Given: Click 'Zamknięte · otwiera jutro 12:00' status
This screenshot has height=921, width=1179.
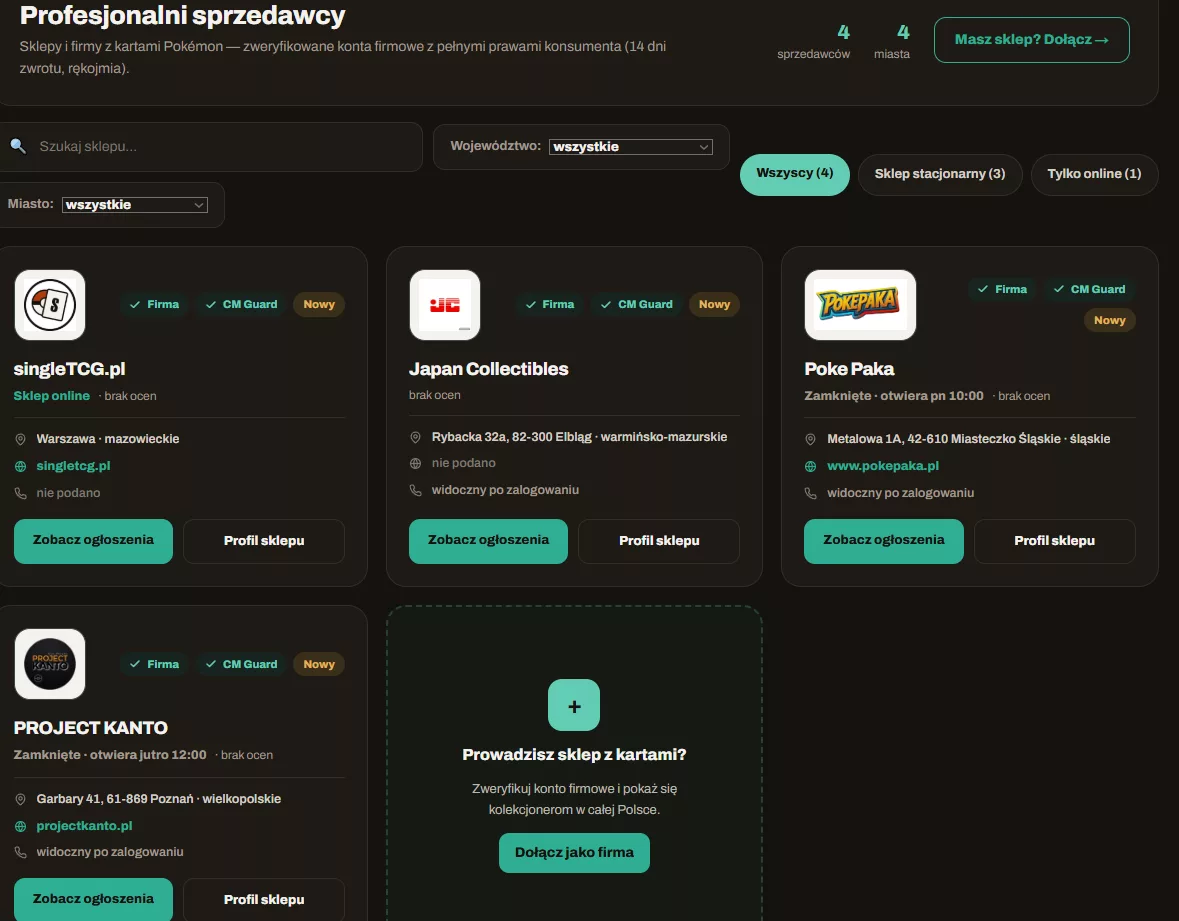Looking at the screenshot, I should coord(110,755).
